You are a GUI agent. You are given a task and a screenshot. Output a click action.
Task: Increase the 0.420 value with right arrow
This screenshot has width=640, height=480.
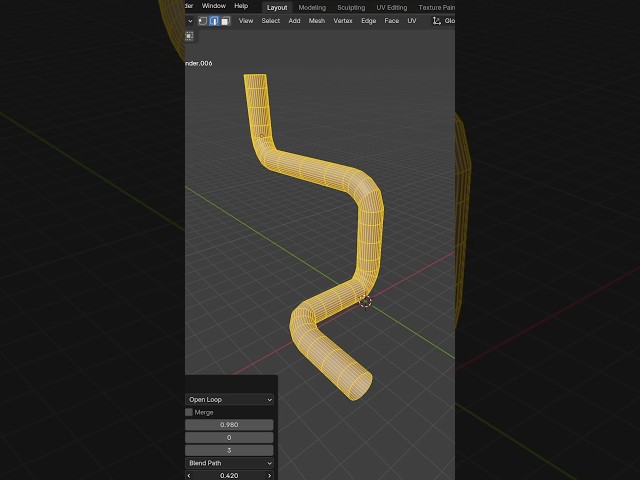pyautogui.click(x=269, y=476)
